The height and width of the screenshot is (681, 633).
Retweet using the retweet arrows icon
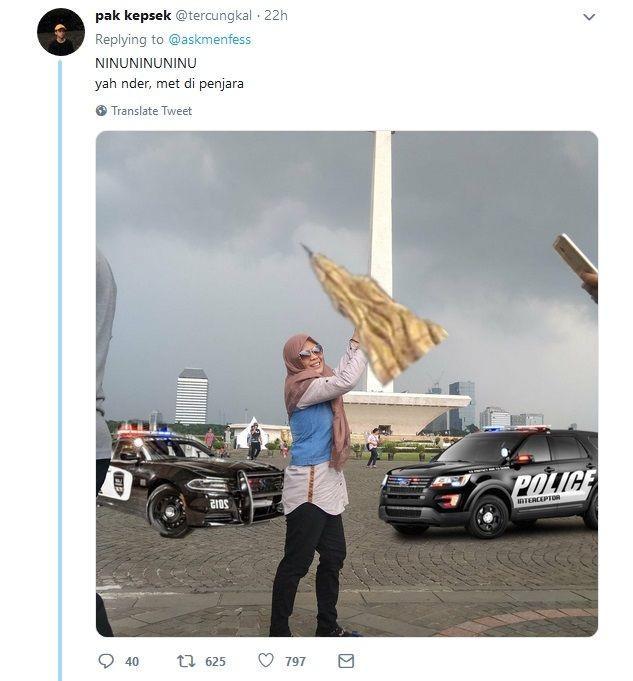[186, 661]
